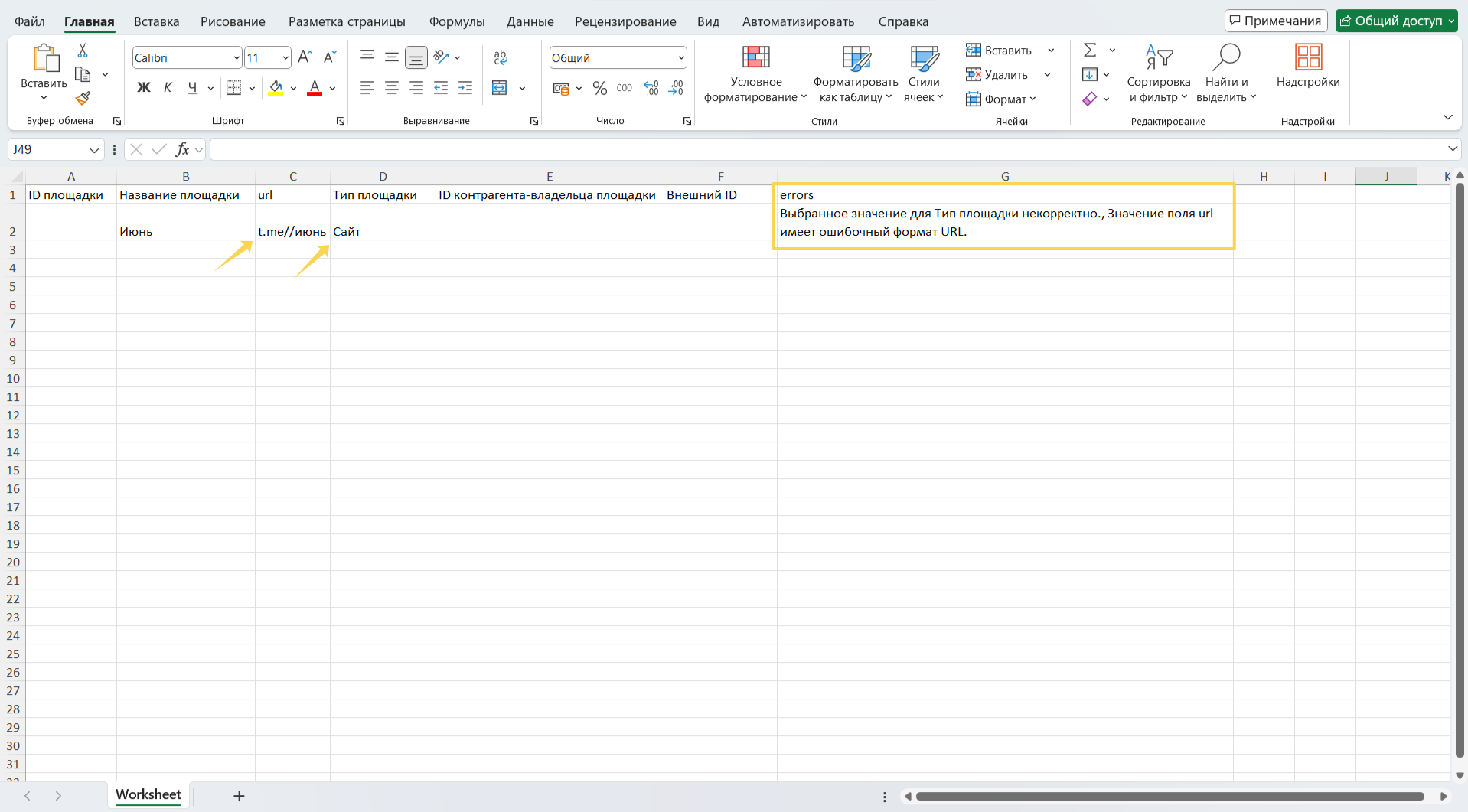Toggle center horizontal alignment

coord(392,88)
